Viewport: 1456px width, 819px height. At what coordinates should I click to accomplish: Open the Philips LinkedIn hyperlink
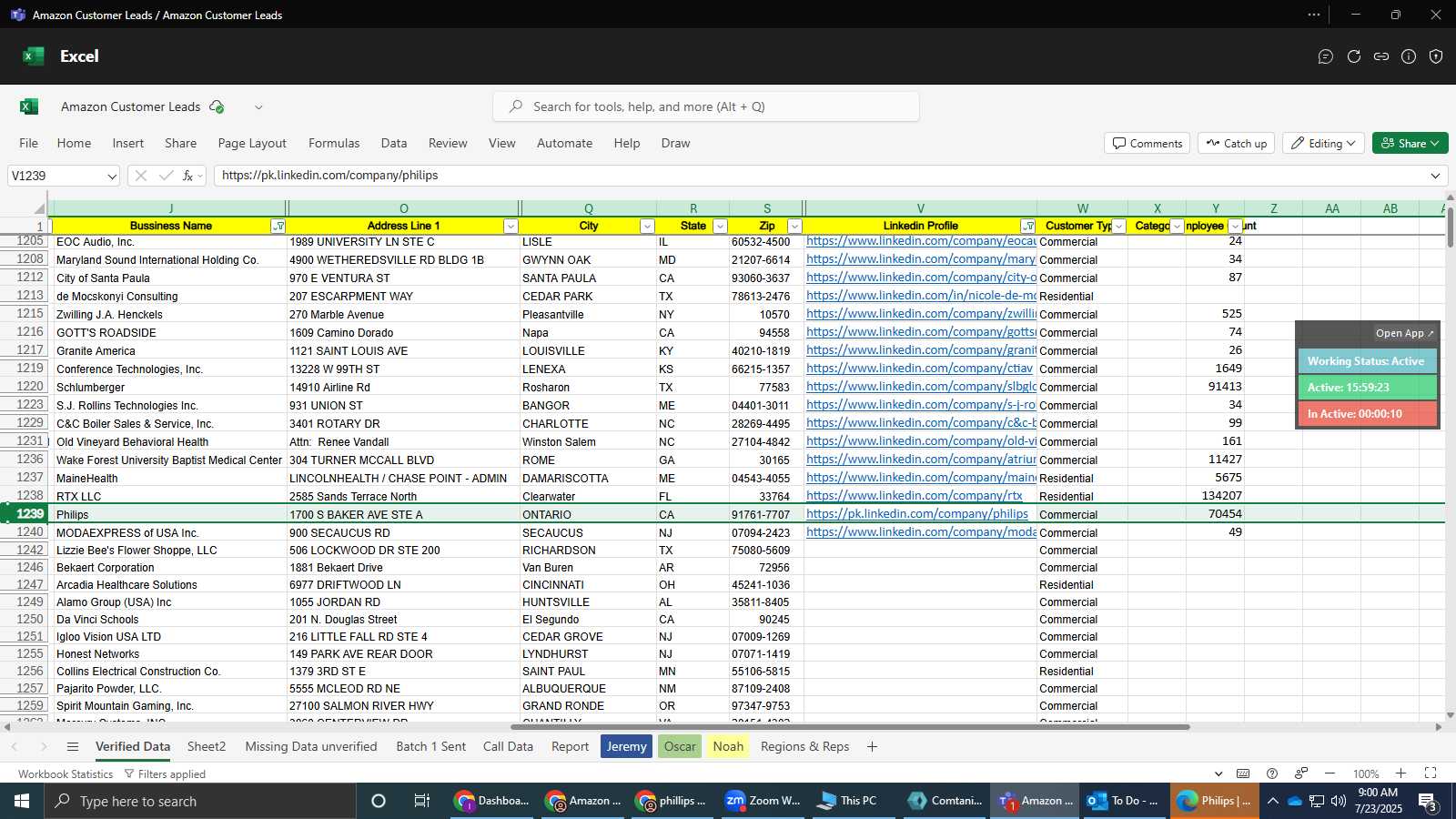coord(917,514)
